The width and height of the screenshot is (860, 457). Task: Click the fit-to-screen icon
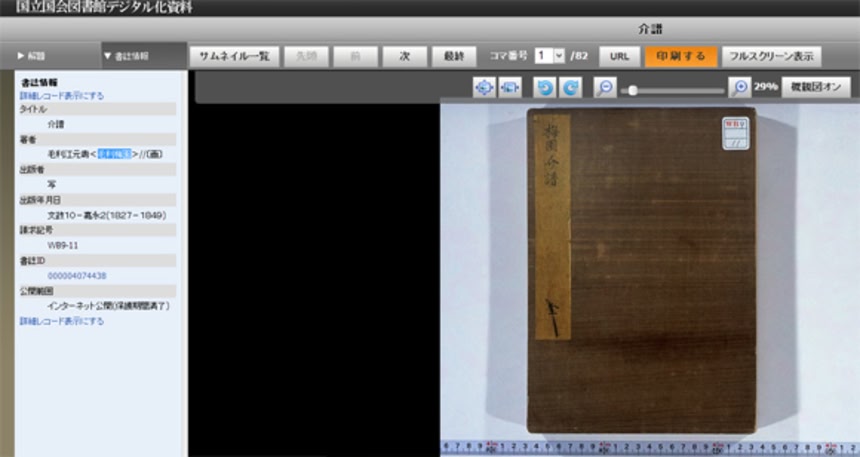[x=484, y=88]
